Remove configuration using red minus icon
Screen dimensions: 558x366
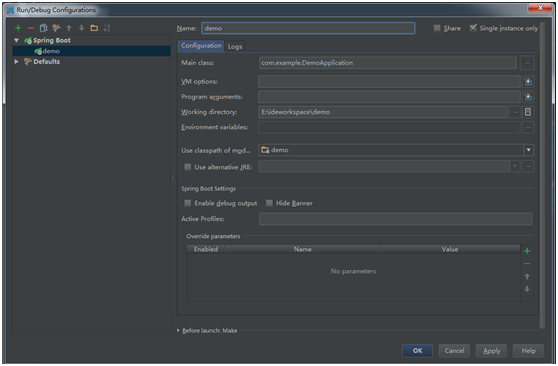(x=31, y=28)
